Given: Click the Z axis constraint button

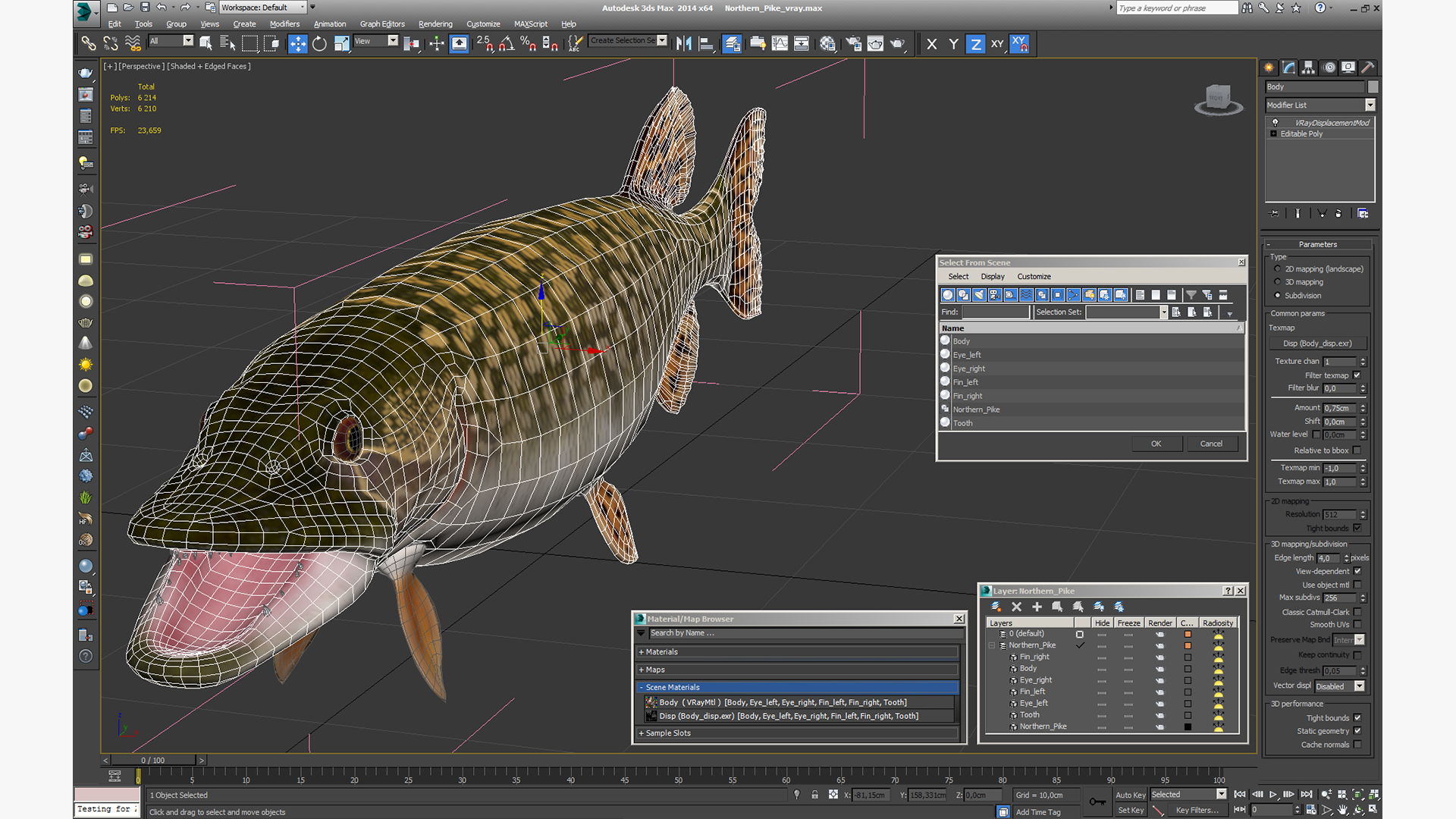Looking at the screenshot, I should coord(975,44).
